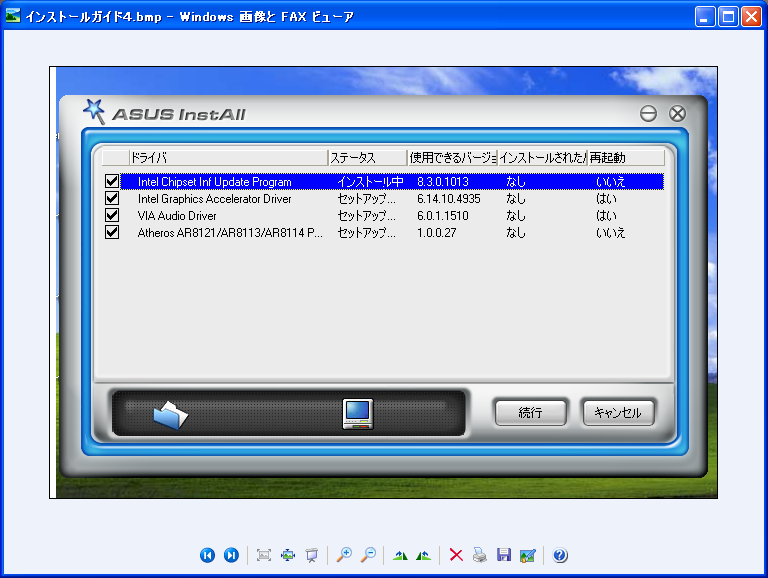Screen dimensions: 768x578
Task: Click the ASUS InstAll star wand logo
Action: [x=94, y=111]
